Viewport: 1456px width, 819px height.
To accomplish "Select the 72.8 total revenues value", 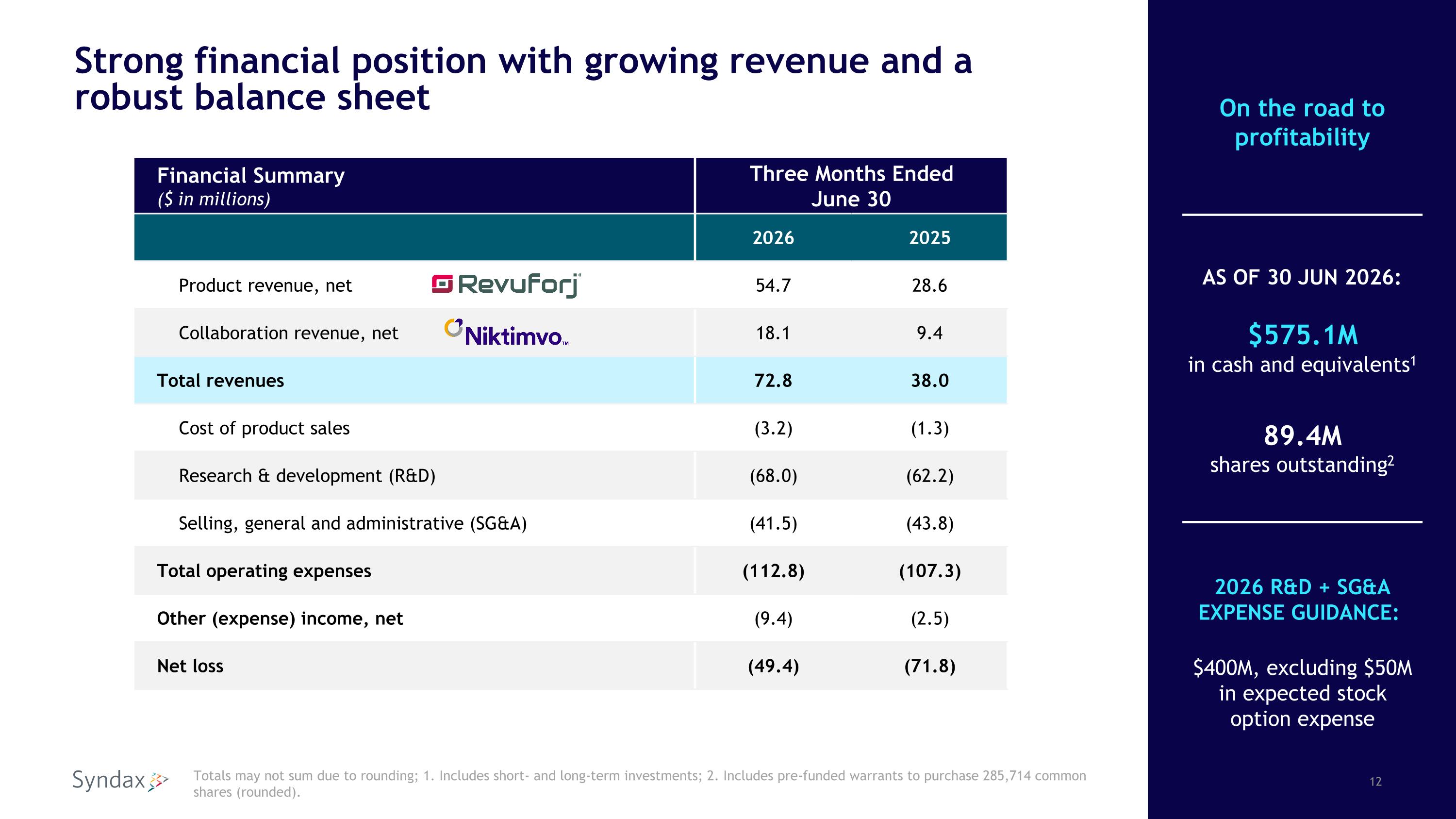I will [x=773, y=381].
